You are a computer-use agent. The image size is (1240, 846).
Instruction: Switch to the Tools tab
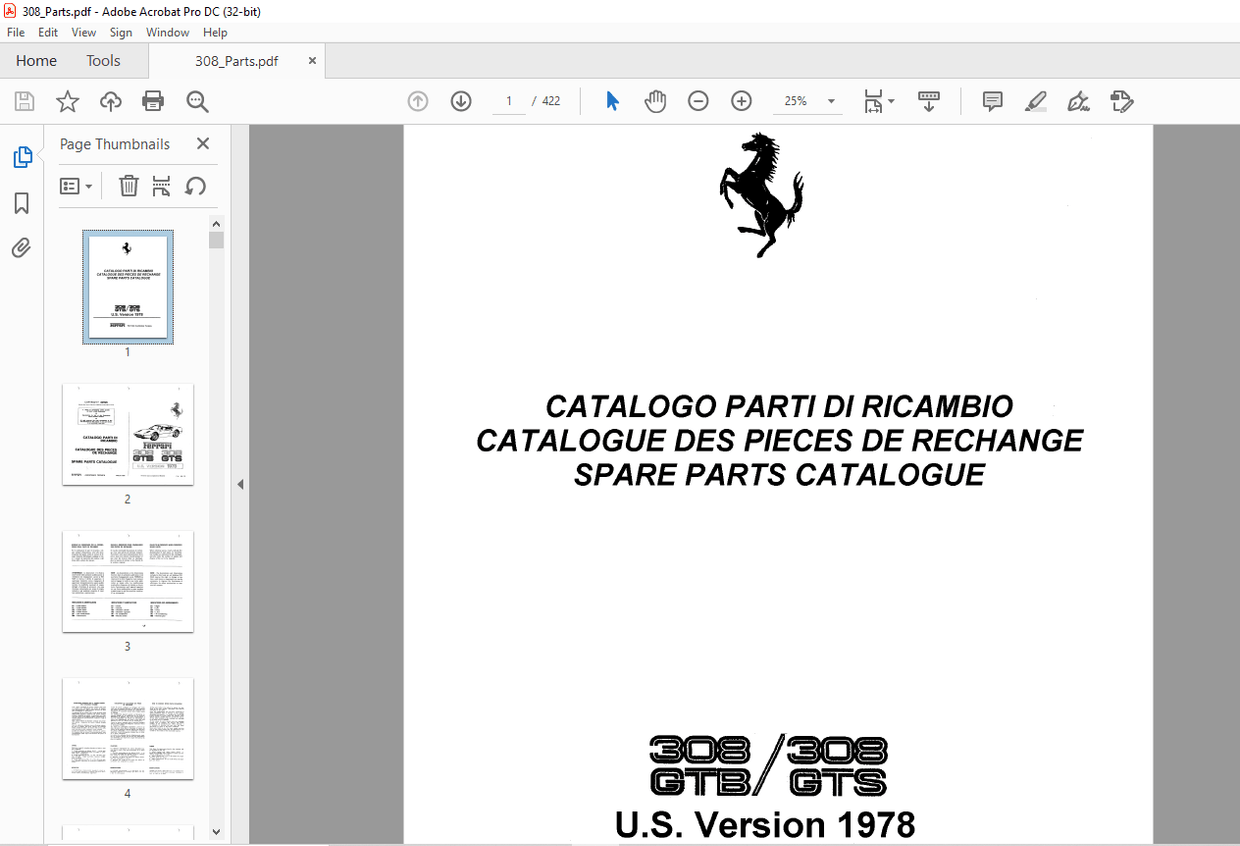click(103, 60)
